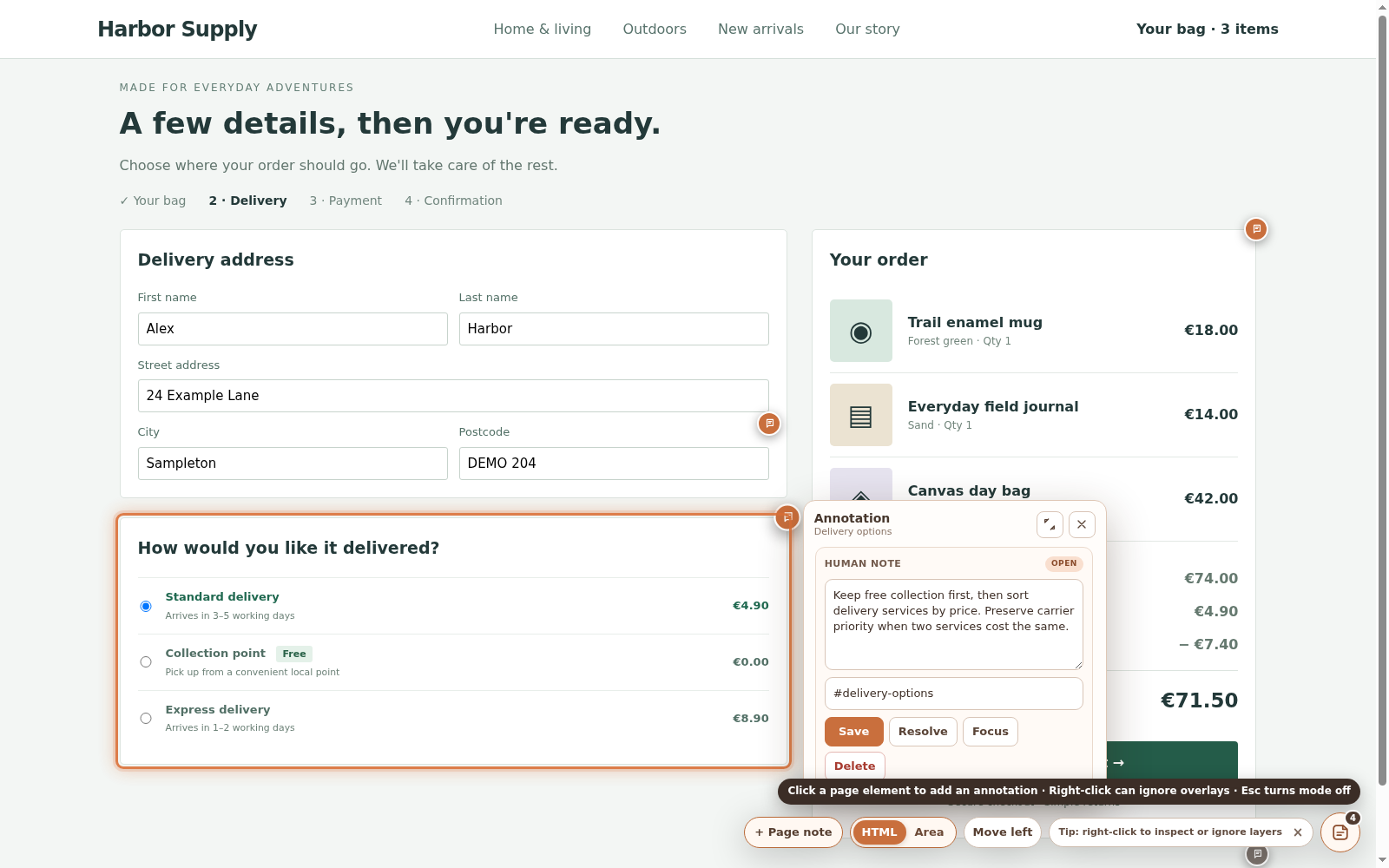Viewport: 1389px width, 868px height.
Task: Click the Postcode input field
Action: pyautogui.click(x=614, y=464)
